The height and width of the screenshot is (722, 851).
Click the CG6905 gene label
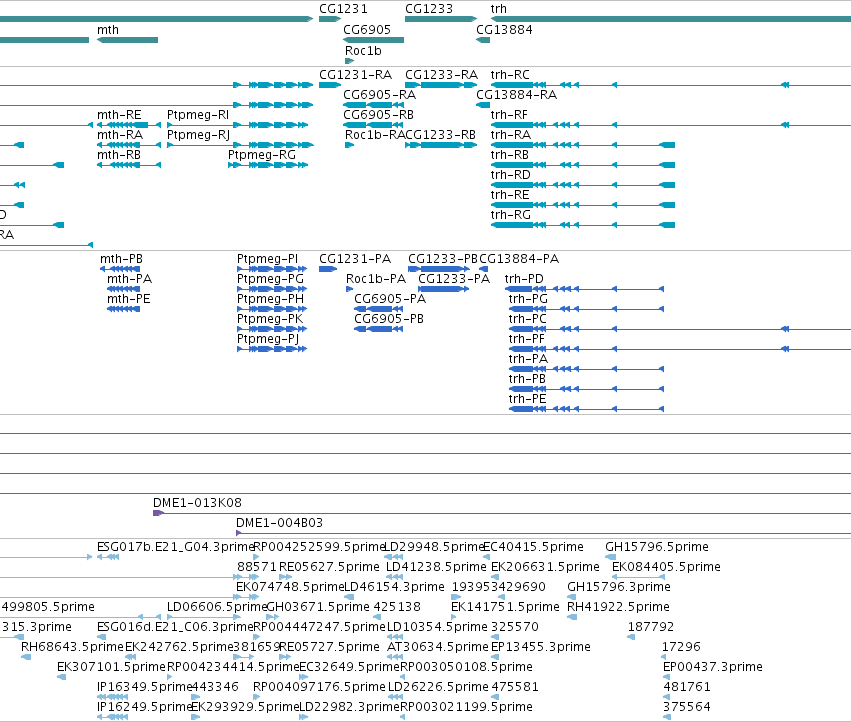(367, 30)
